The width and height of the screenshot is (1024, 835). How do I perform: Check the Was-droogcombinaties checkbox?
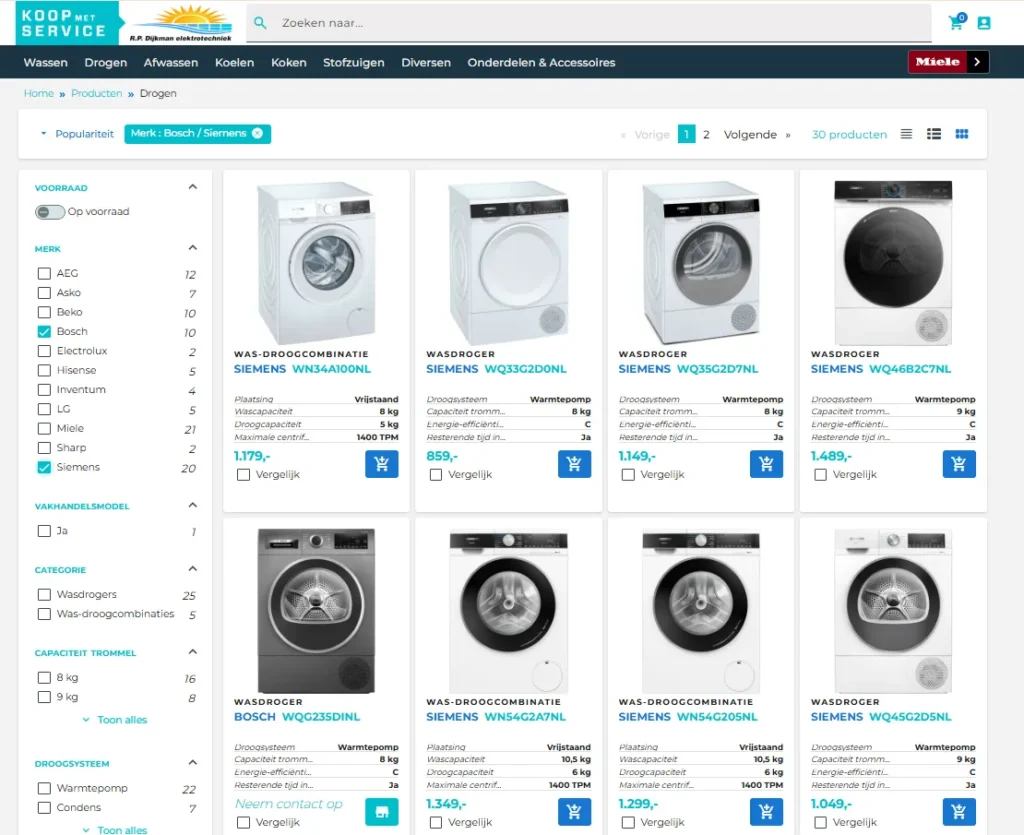[44, 614]
